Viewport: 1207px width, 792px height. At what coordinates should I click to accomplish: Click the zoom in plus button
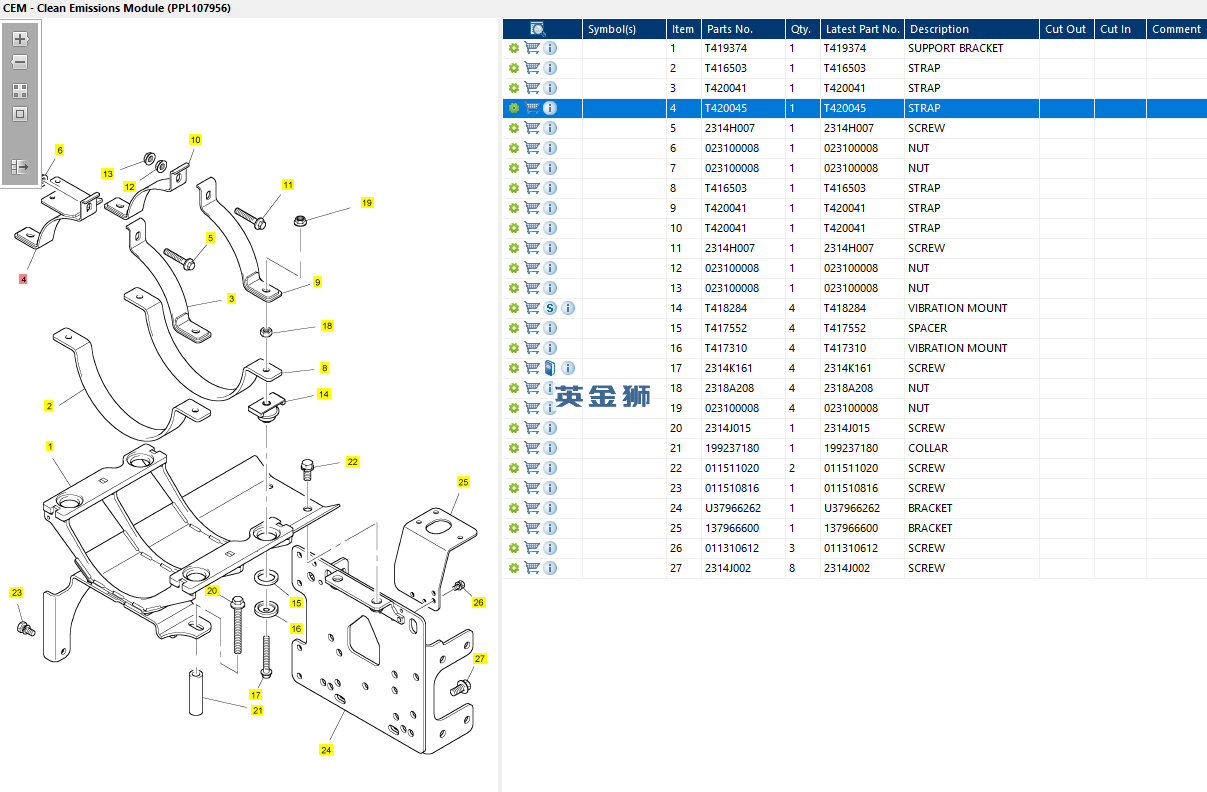pyautogui.click(x=19, y=39)
